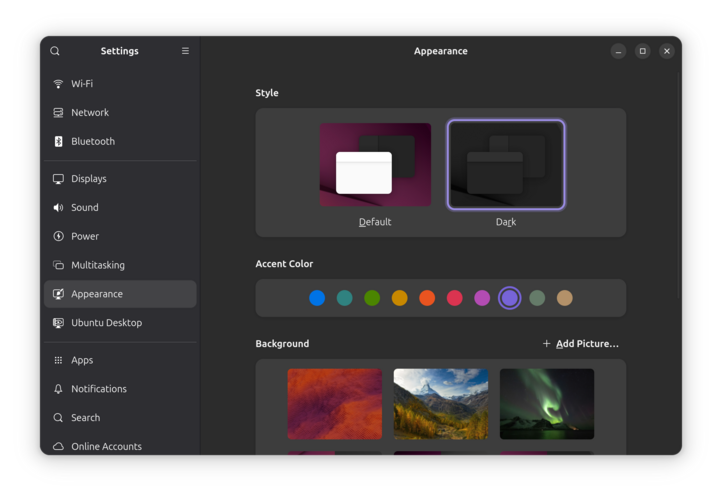
Task: Click the Power icon in sidebar
Action: pyautogui.click(x=58, y=237)
